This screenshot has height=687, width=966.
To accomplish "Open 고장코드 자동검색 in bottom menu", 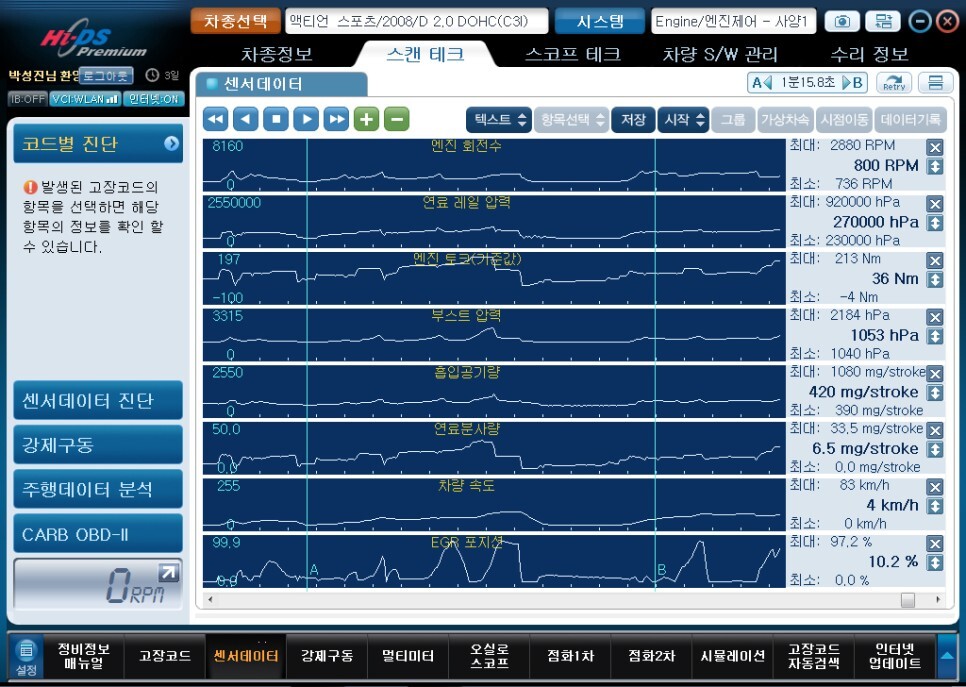I will (x=814, y=656).
